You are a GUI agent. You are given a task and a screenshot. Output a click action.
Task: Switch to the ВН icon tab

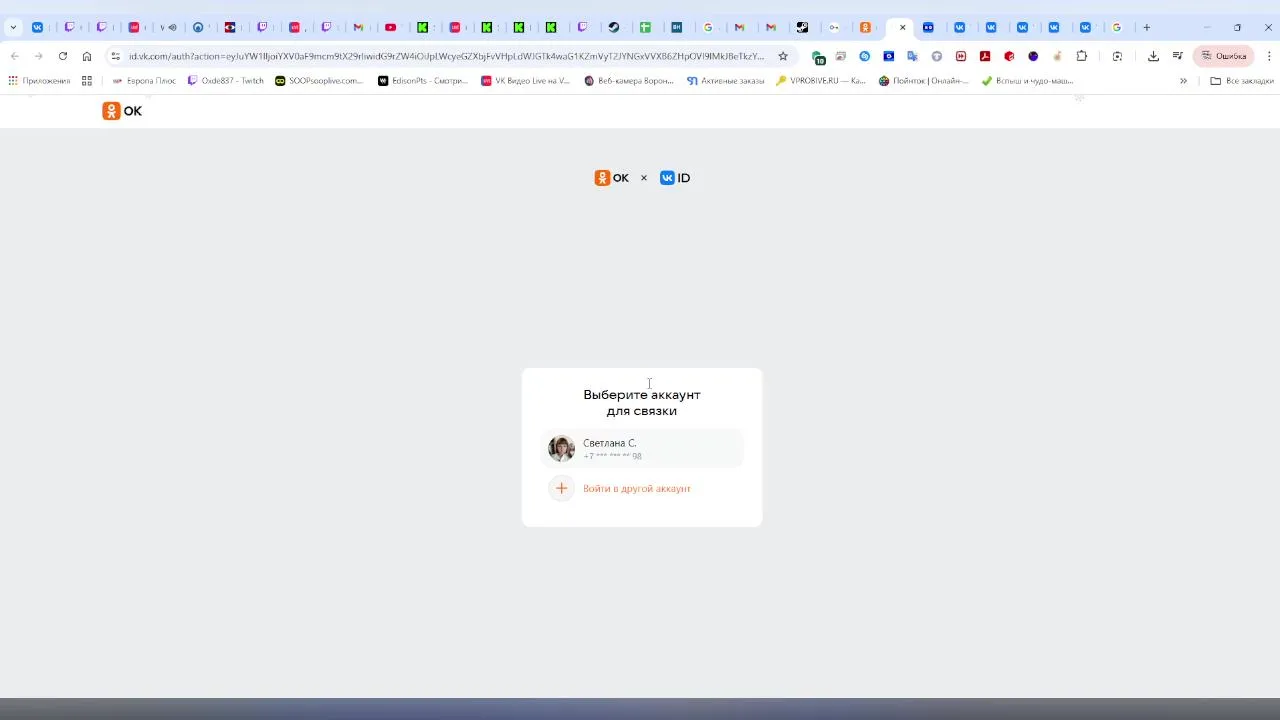[x=677, y=27]
